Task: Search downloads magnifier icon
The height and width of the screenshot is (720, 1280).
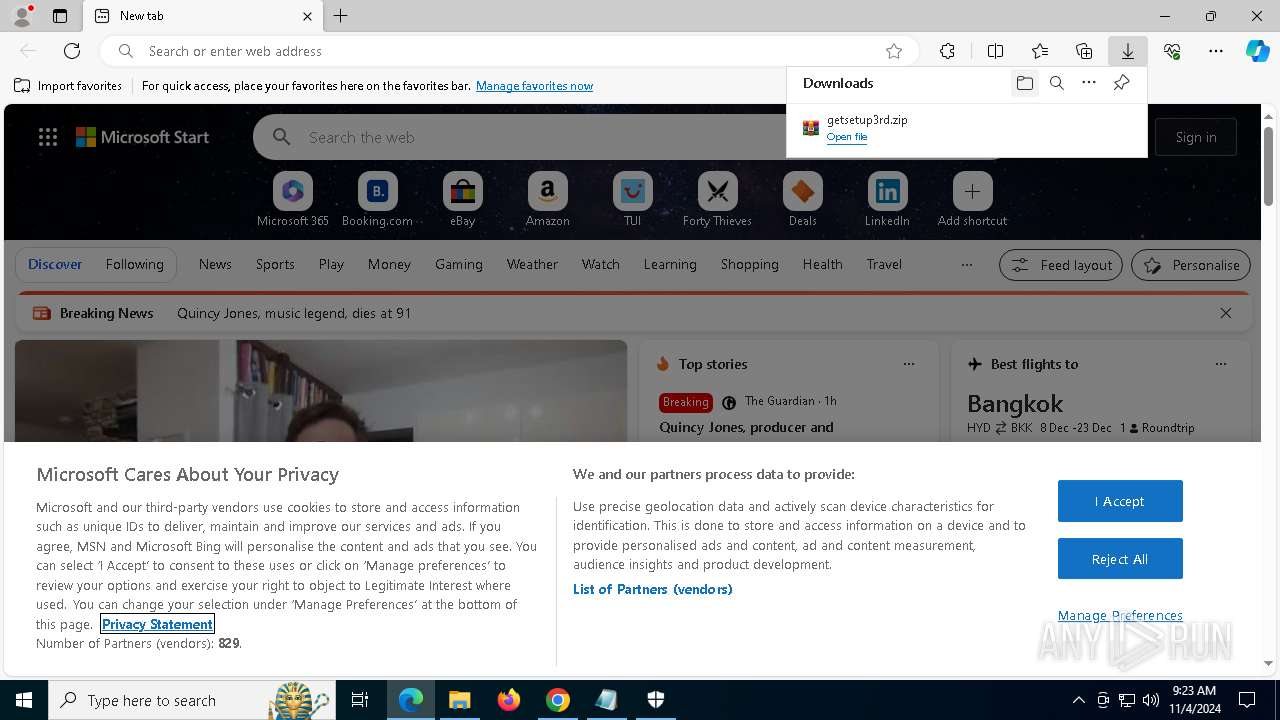Action: pyautogui.click(x=1057, y=83)
